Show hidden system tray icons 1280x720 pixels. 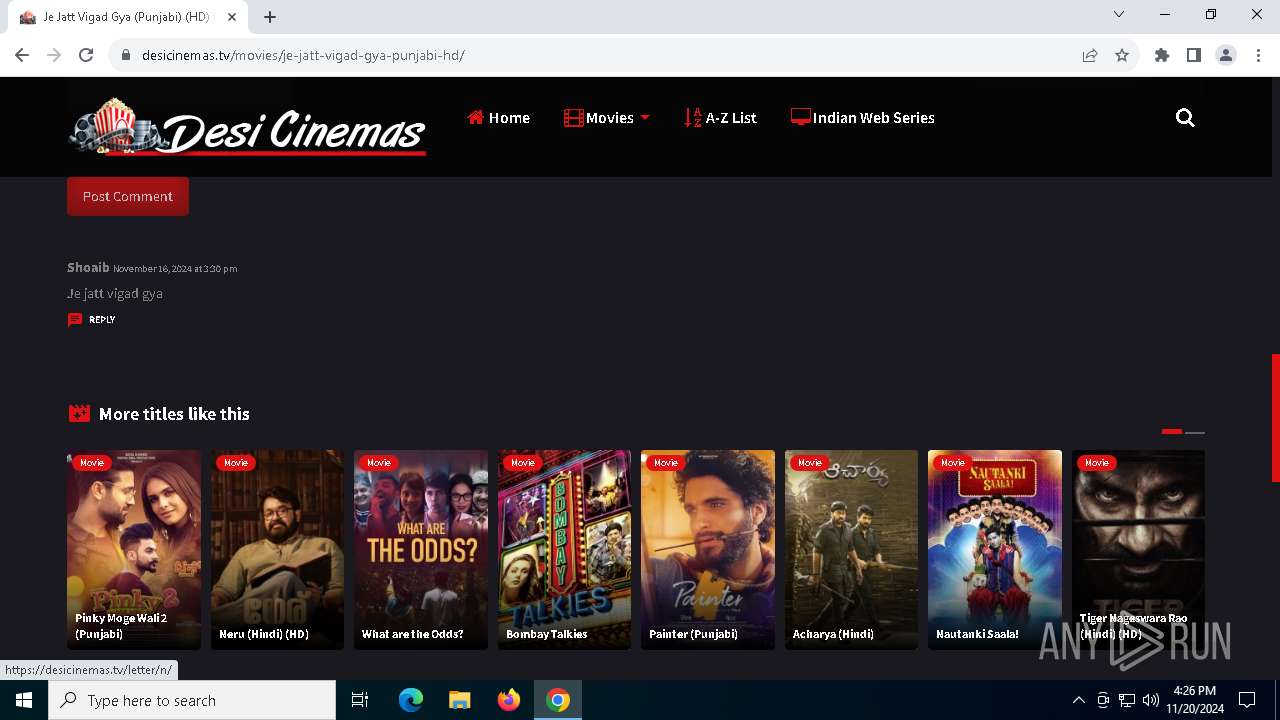[1078, 700]
